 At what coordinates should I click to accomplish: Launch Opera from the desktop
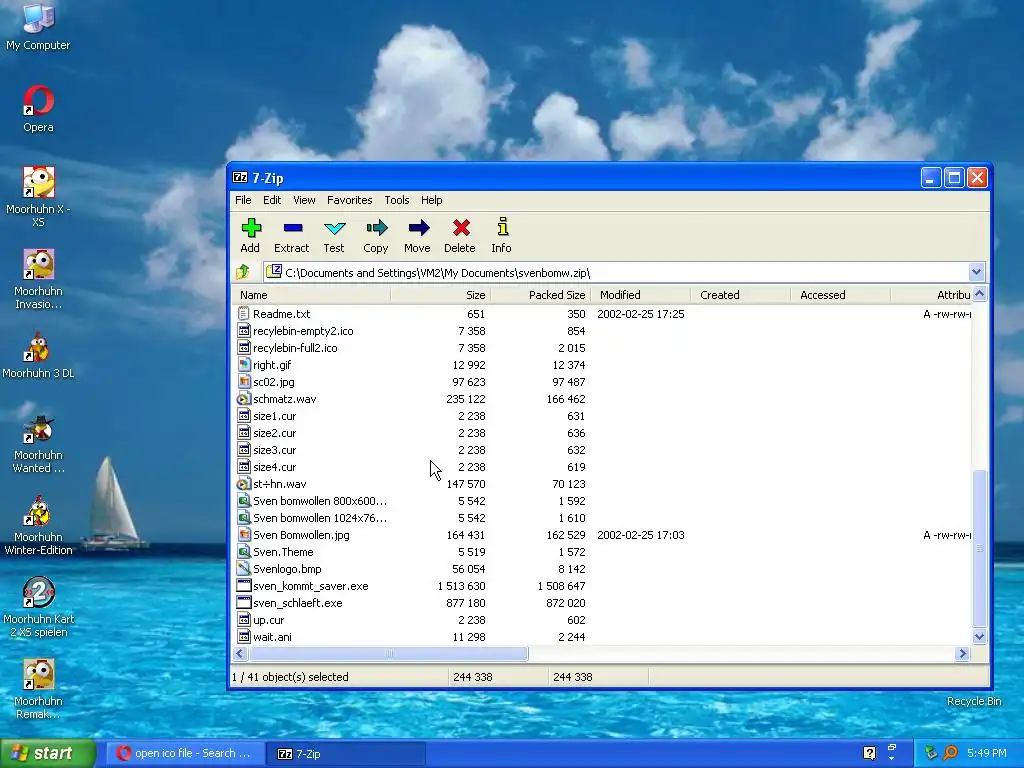[x=38, y=108]
